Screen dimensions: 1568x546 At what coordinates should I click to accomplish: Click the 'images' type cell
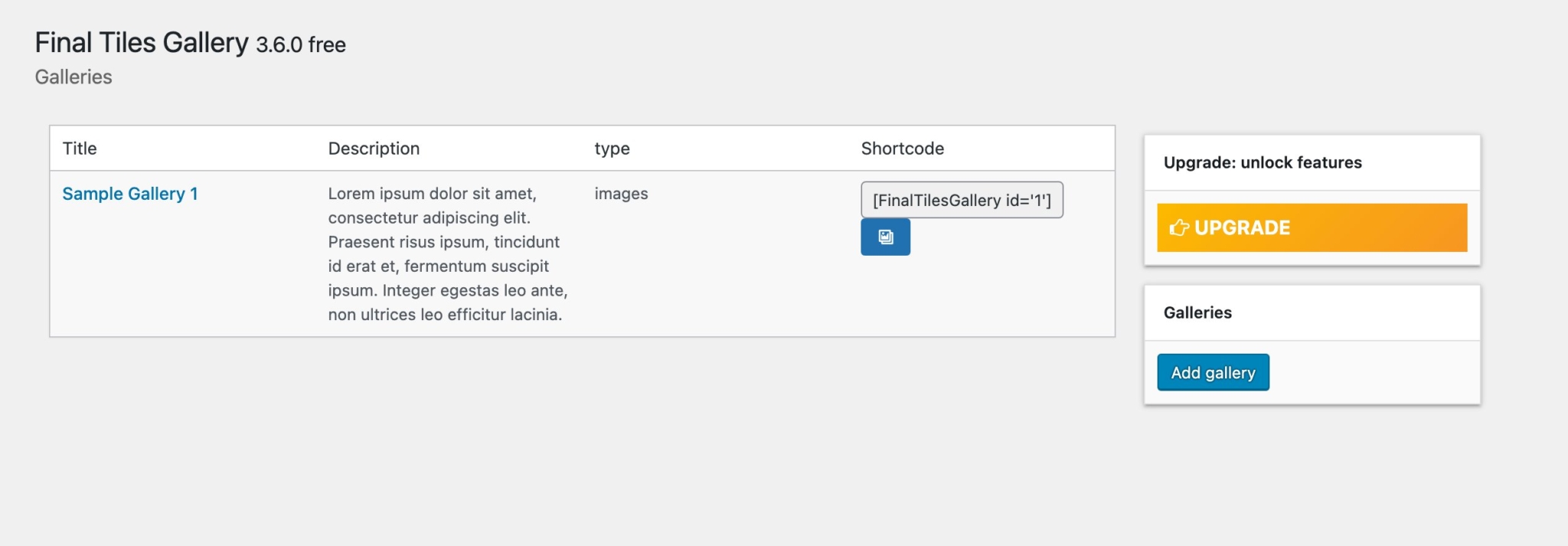621,194
